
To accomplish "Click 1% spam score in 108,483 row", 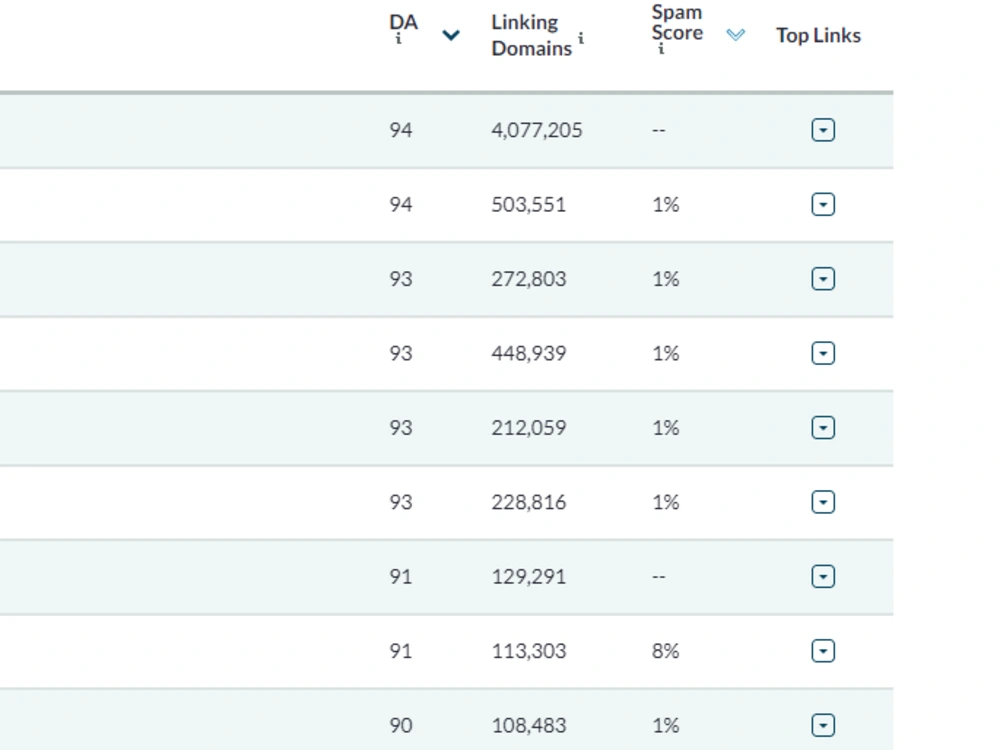I will coord(665,725).
